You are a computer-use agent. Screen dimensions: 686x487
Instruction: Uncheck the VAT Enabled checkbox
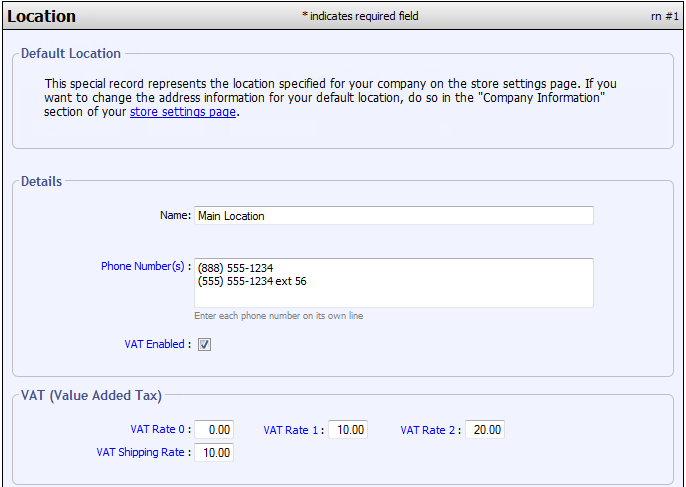204,345
